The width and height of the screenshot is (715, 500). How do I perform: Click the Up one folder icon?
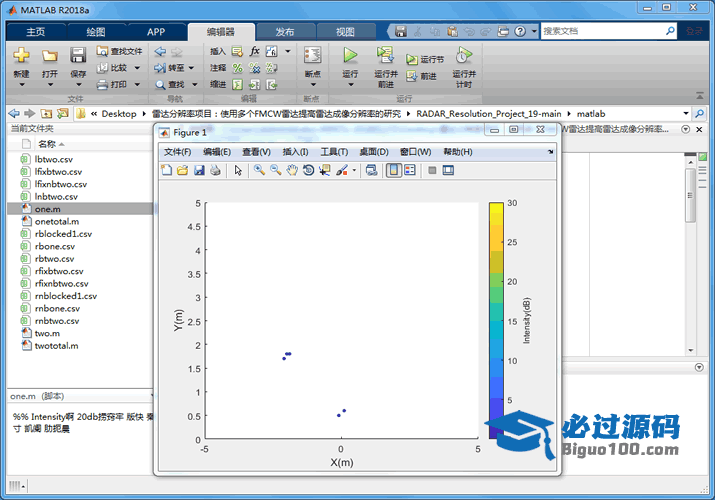coord(46,113)
